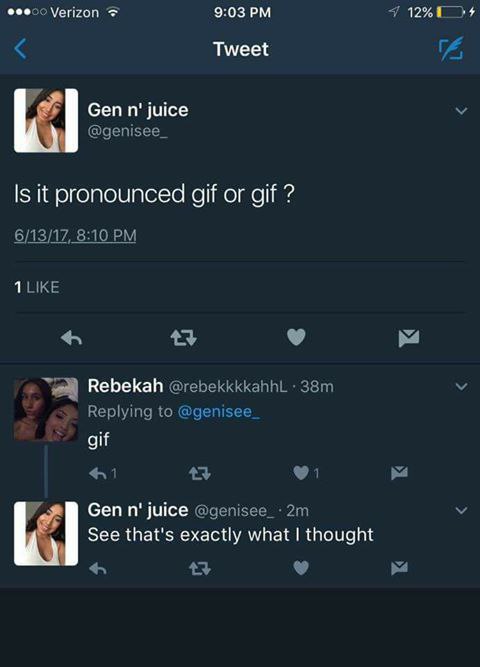Share Rebekah's reply via message icon
This screenshot has height=667, width=480.
pyautogui.click(x=400, y=473)
